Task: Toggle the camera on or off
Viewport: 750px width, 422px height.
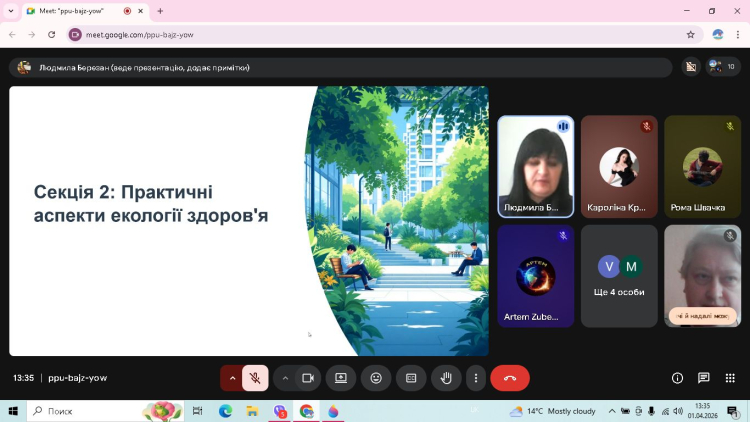Action: click(x=308, y=378)
